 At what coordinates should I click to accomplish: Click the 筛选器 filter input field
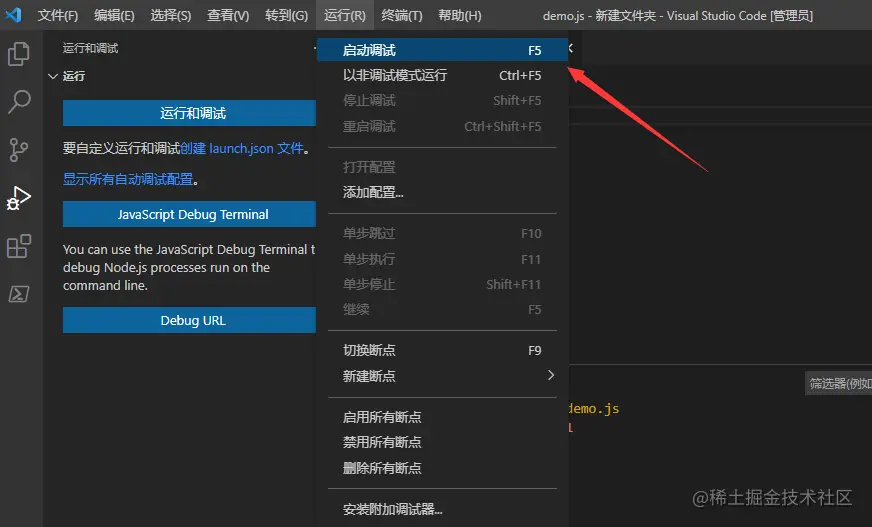point(839,384)
